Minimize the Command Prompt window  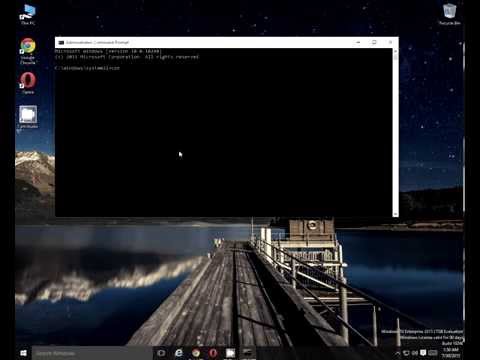coord(358,42)
